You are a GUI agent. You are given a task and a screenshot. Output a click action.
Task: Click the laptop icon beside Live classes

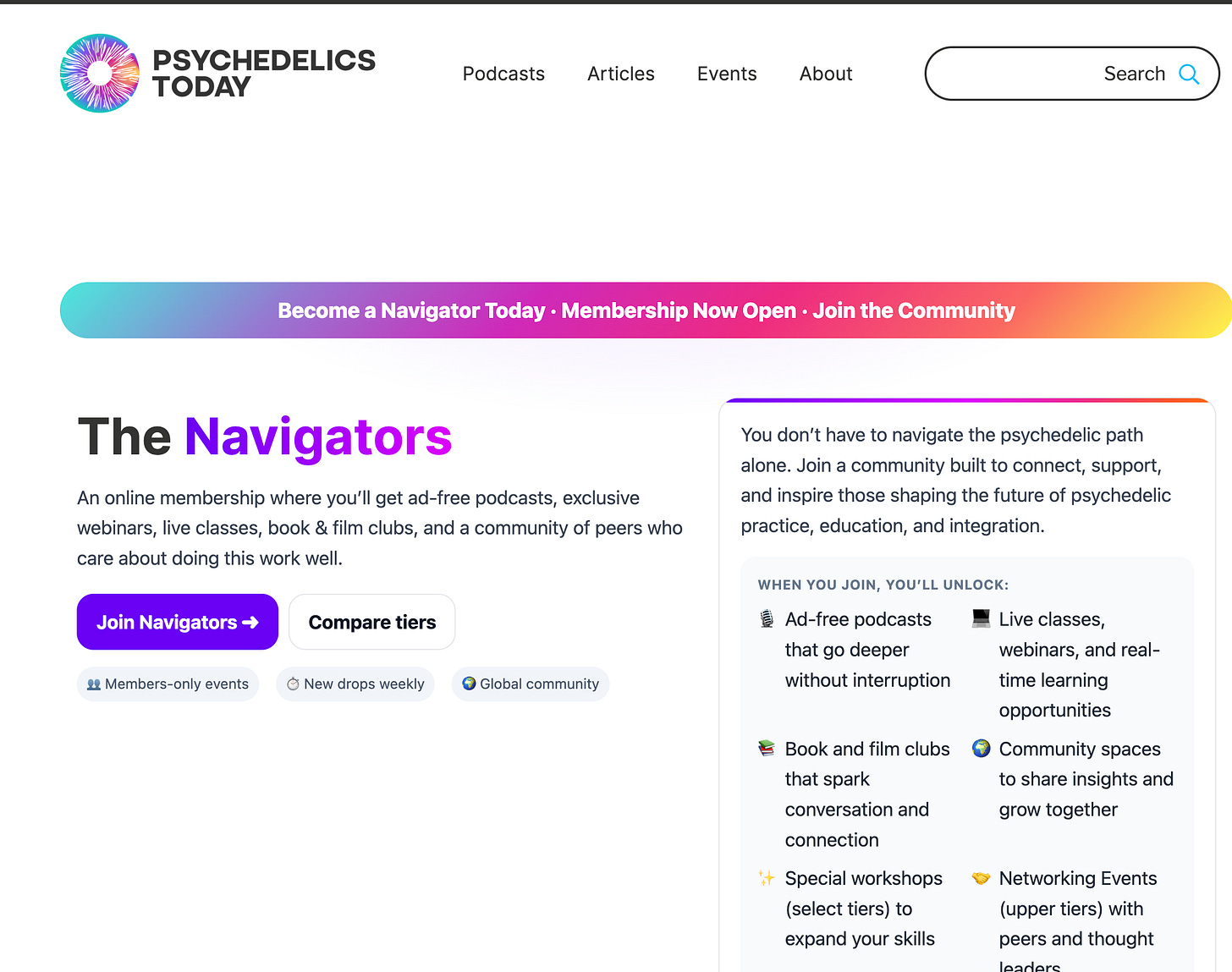pyautogui.click(x=981, y=618)
